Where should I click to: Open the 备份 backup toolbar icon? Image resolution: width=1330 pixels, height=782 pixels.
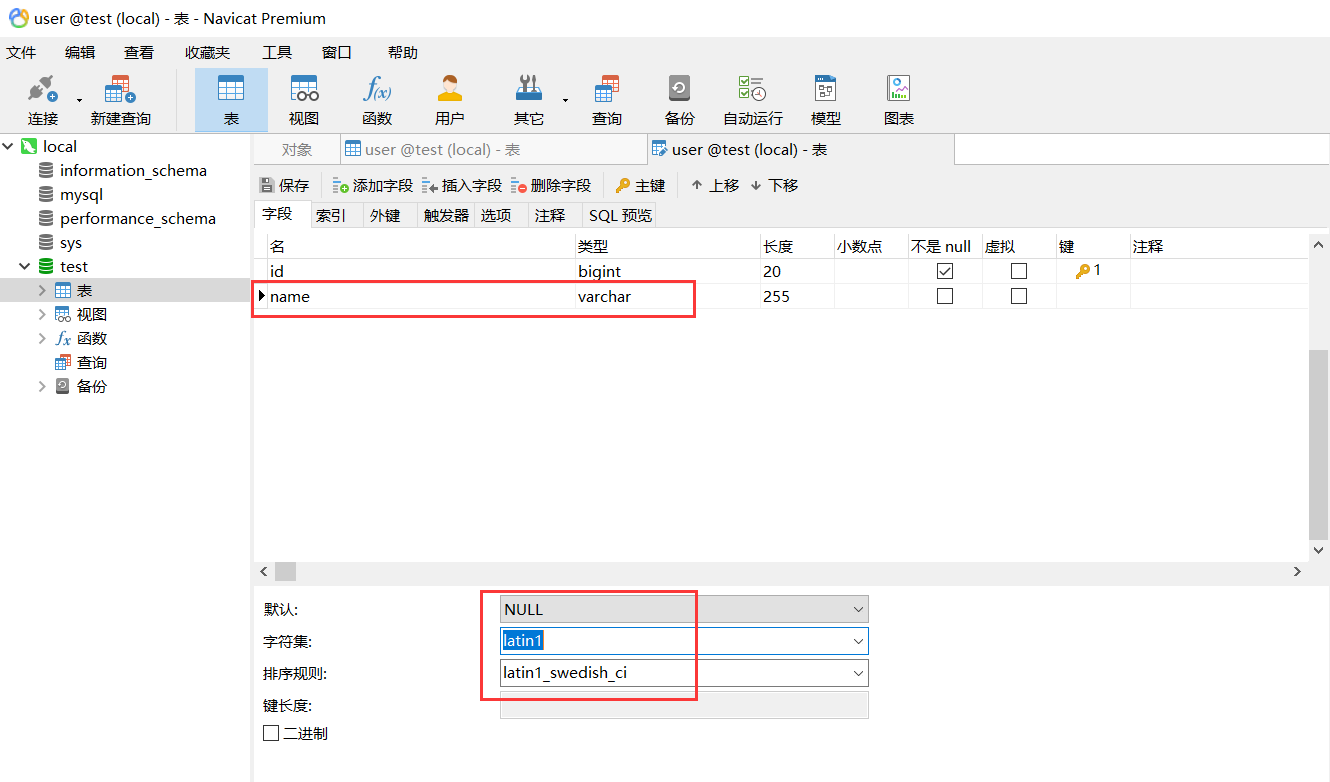pyautogui.click(x=679, y=100)
